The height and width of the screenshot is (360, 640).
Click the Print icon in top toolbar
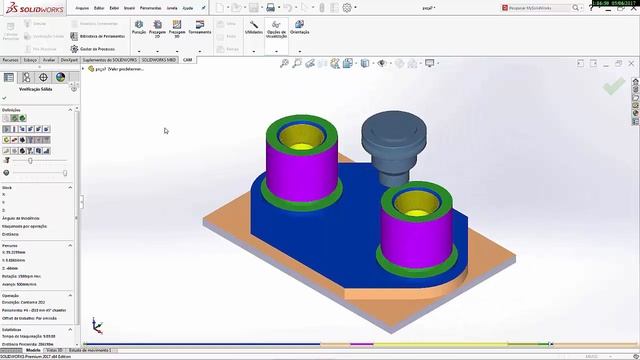coord(270,8)
